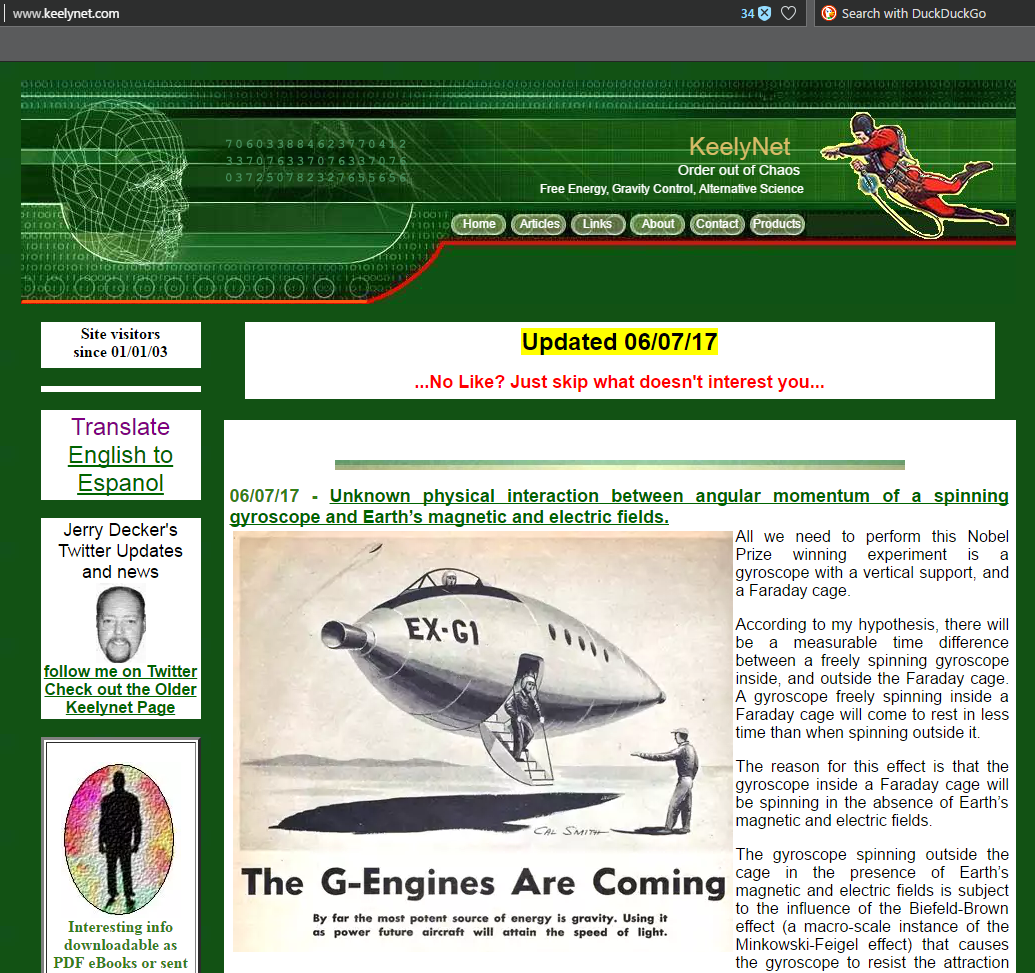
Task: Open the Home navigation button
Action: tap(479, 224)
